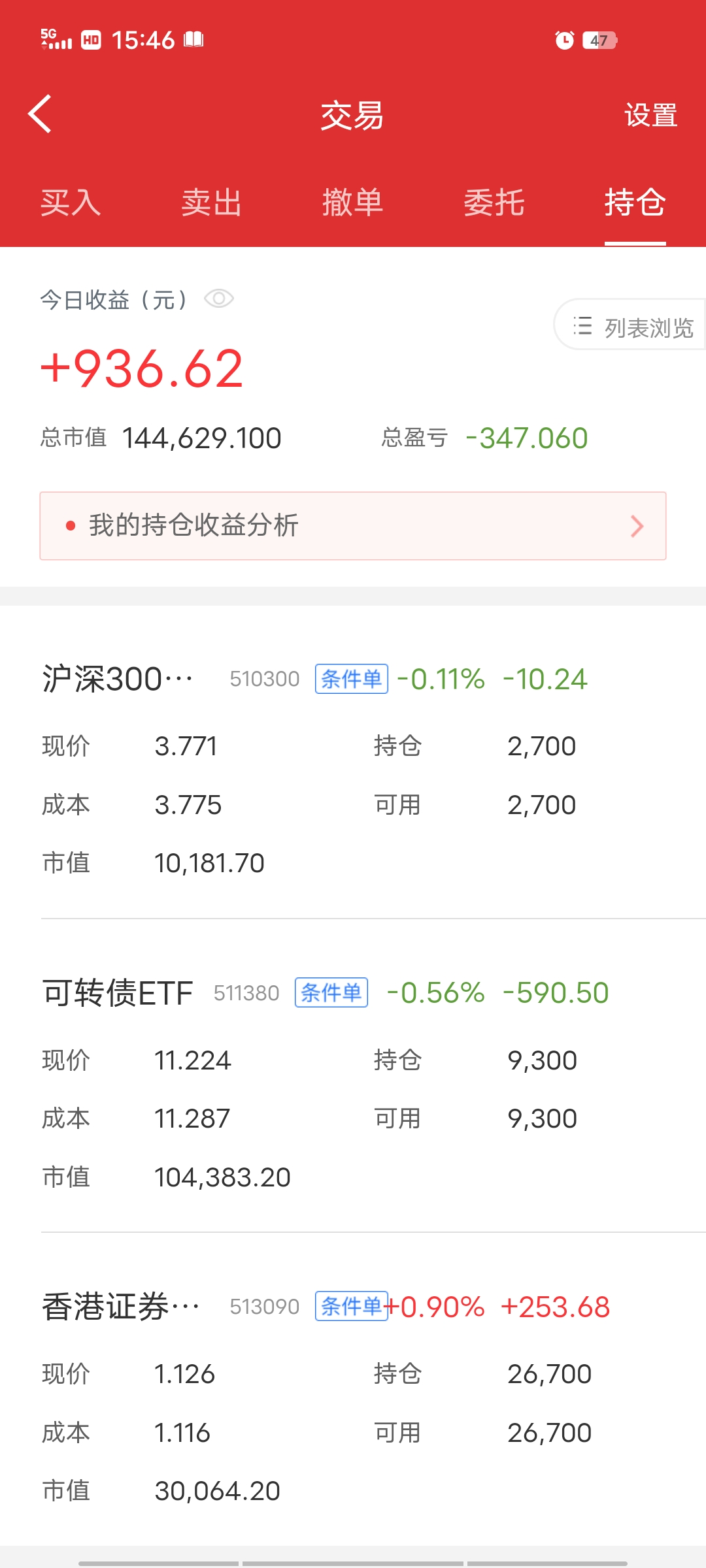Open the 可转债ETF holding entry

pyautogui.click(x=118, y=993)
